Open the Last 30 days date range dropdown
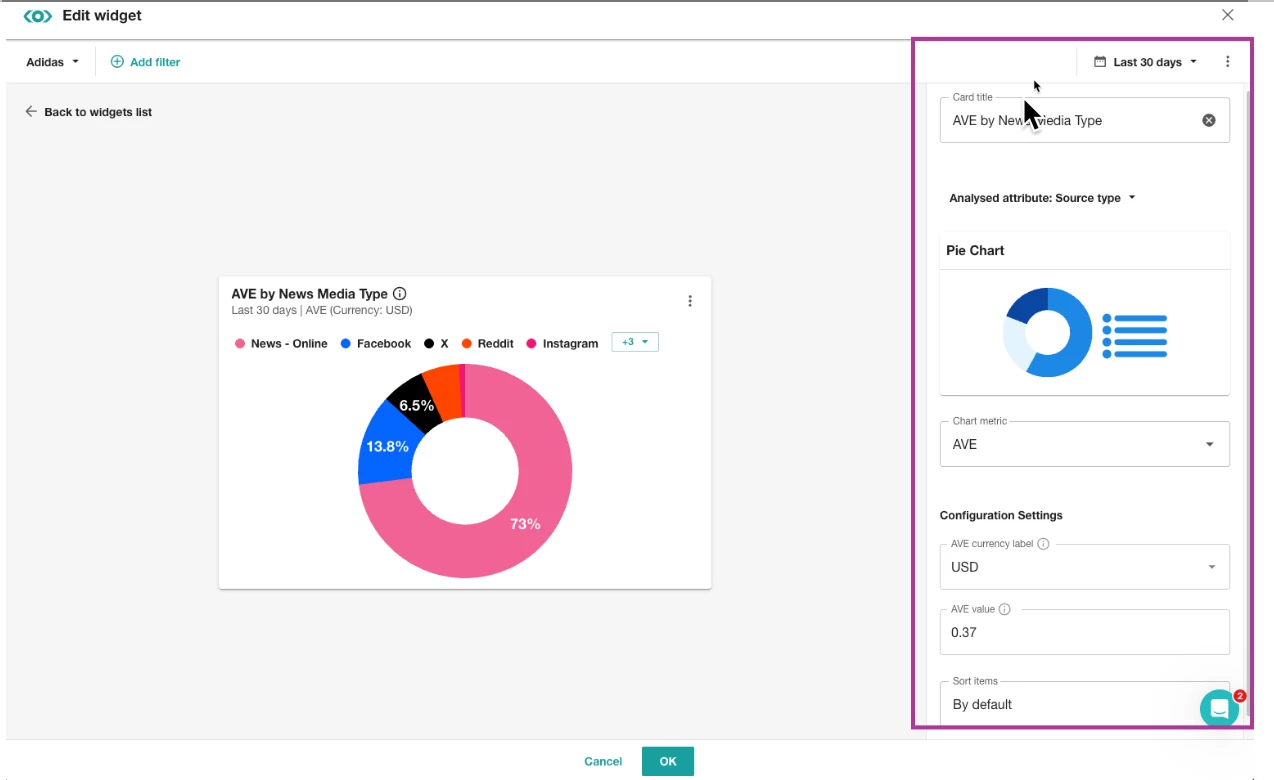The height and width of the screenshot is (780, 1274). (x=1146, y=62)
